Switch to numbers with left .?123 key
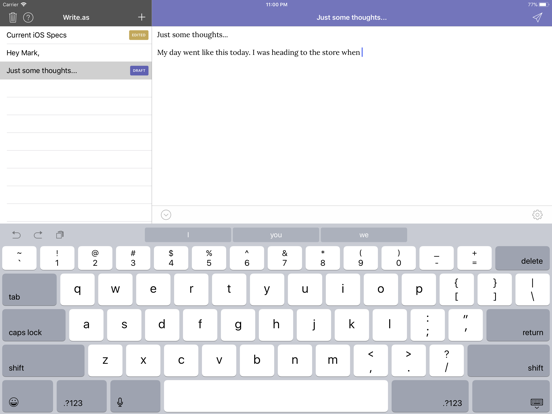552x414 pixels. click(82, 396)
